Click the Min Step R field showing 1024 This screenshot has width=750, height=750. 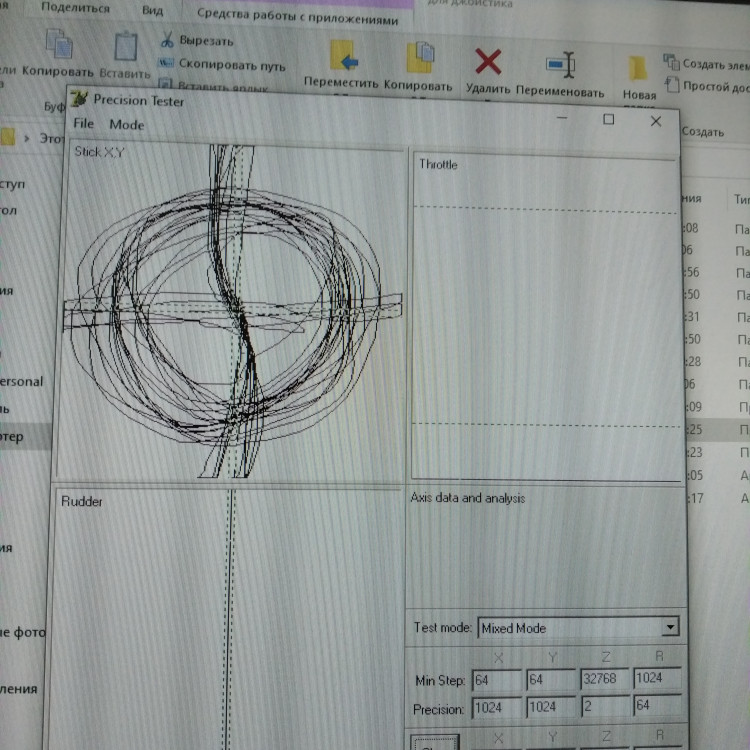(x=657, y=677)
